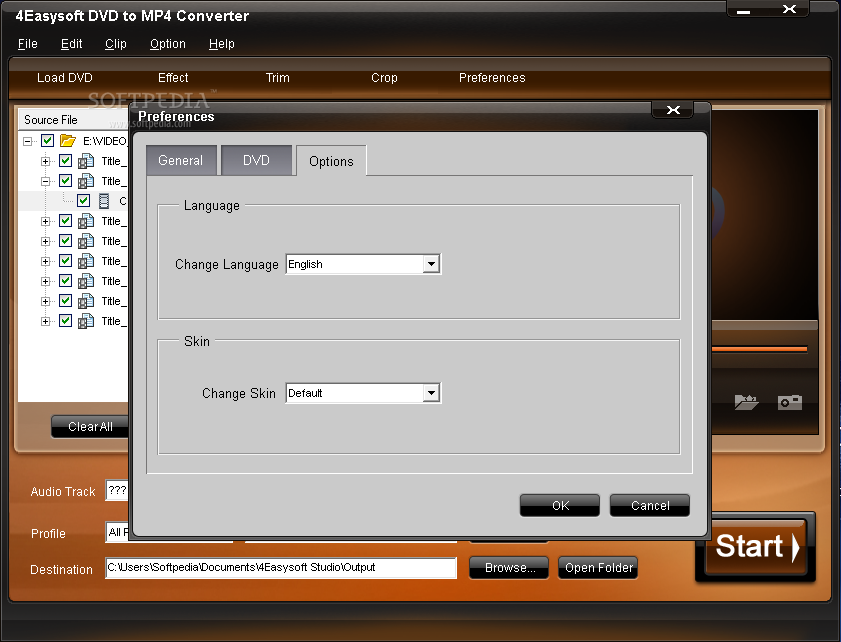Open the Change Skin dropdown

pos(431,393)
